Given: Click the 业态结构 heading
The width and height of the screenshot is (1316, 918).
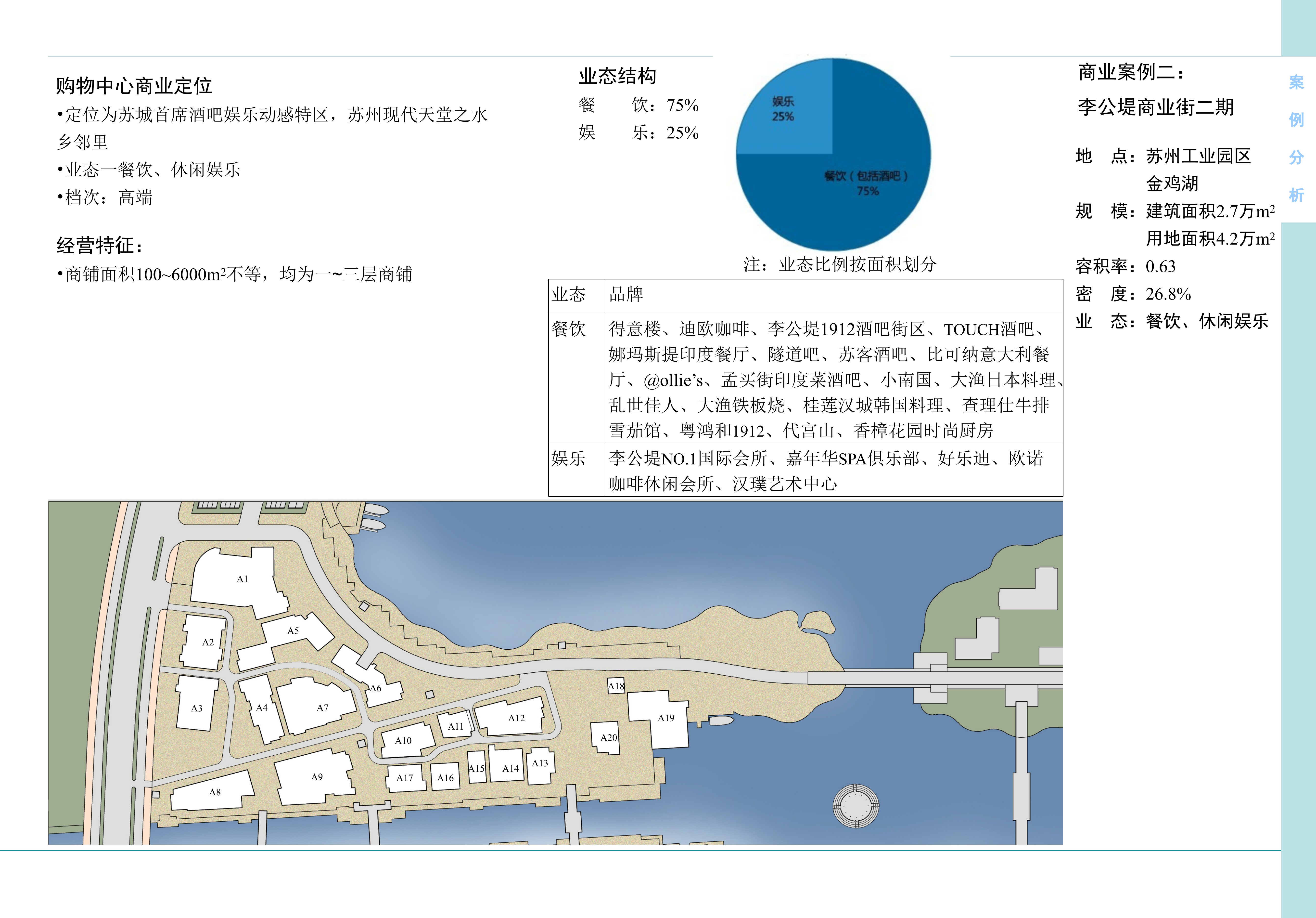Looking at the screenshot, I should click(x=617, y=76).
